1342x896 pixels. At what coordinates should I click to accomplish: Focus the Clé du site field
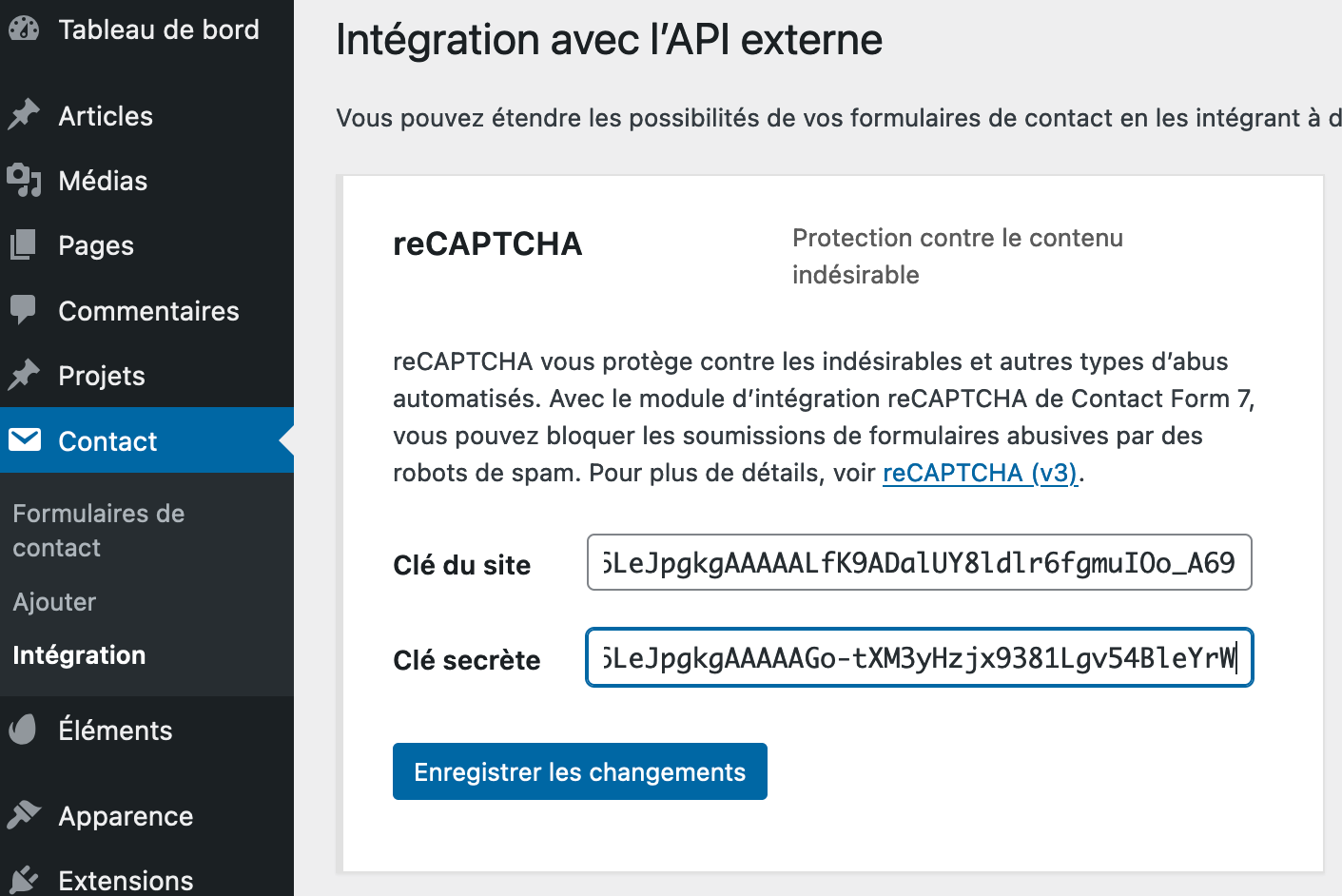click(919, 562)
